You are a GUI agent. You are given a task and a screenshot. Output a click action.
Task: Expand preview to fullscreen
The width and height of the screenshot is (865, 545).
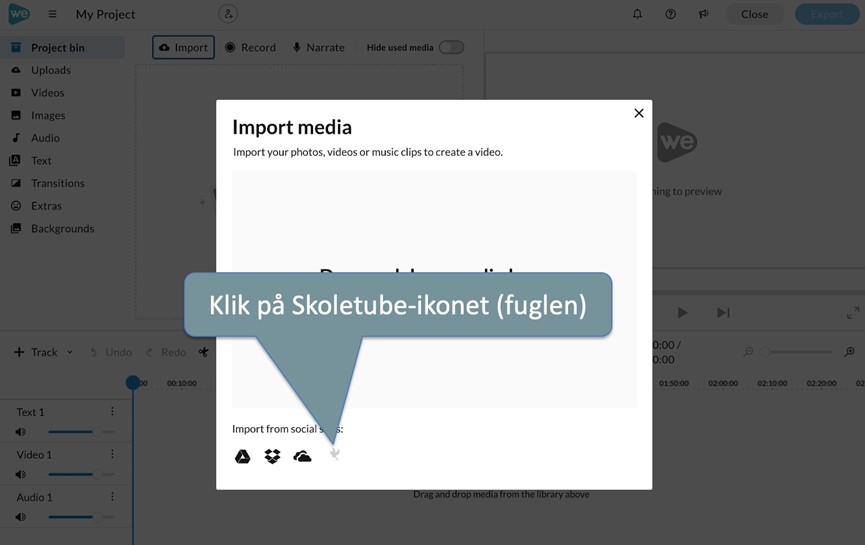pos(853,313)
